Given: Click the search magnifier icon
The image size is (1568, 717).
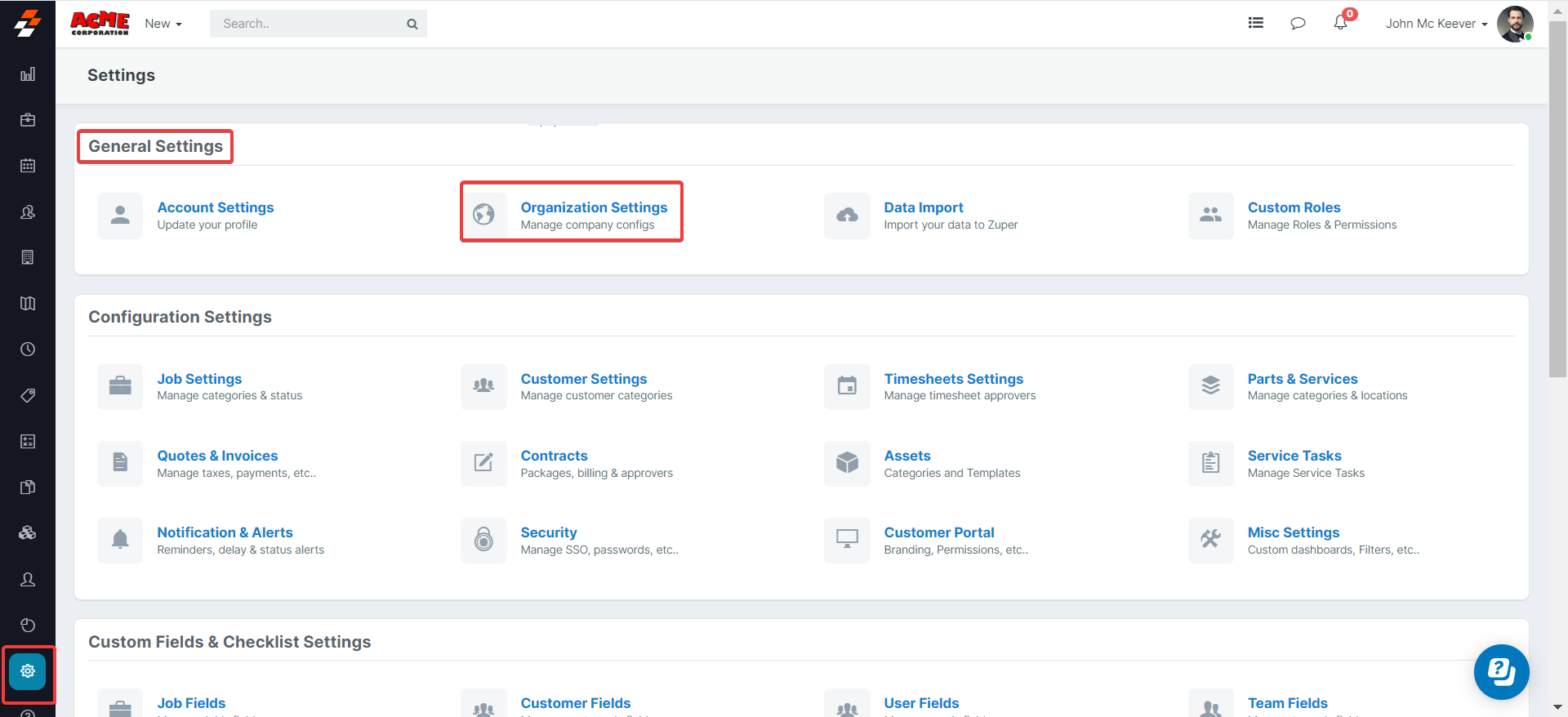Looking at the screenshot, I should coord(412,24).
